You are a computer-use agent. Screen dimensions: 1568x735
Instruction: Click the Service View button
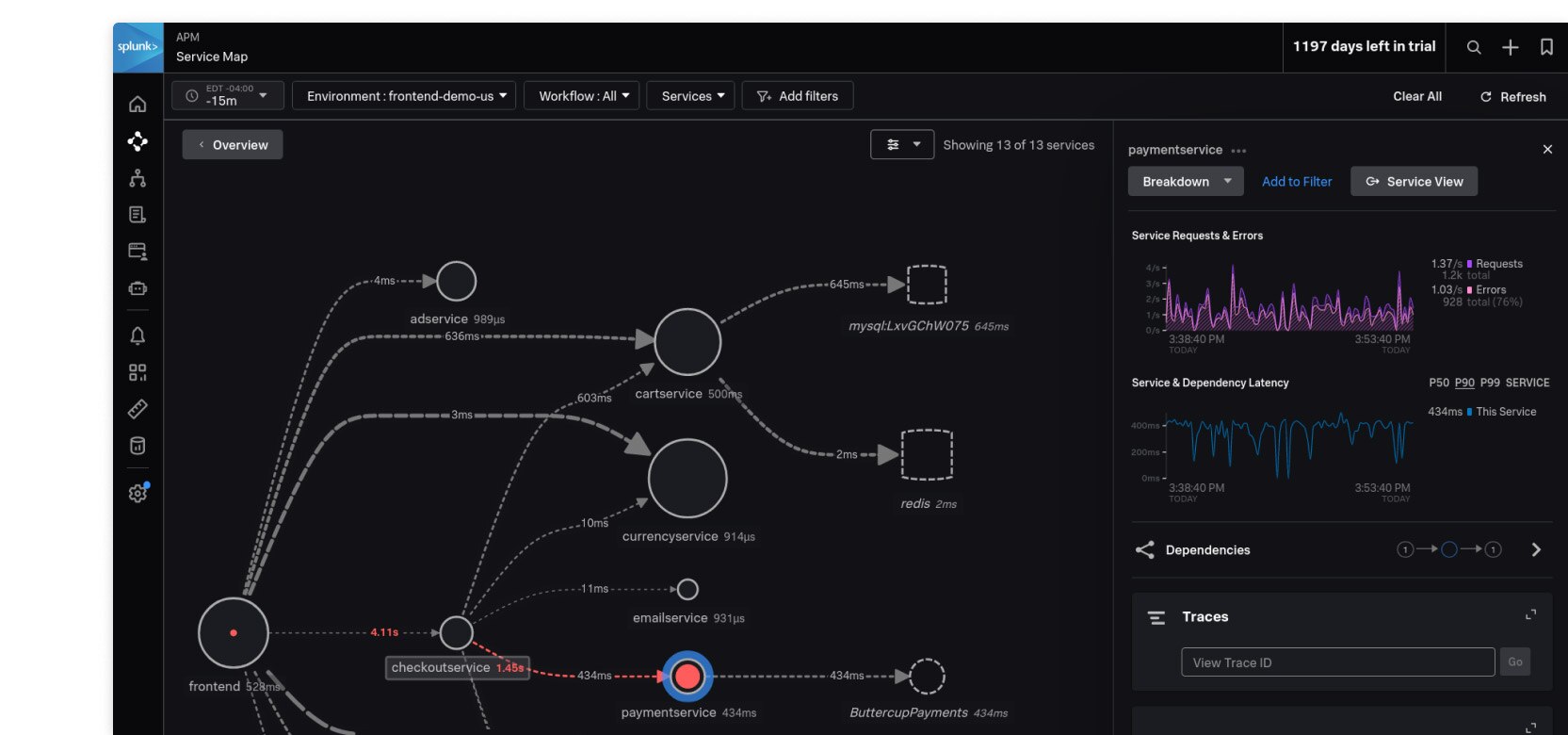point(1414,182)
